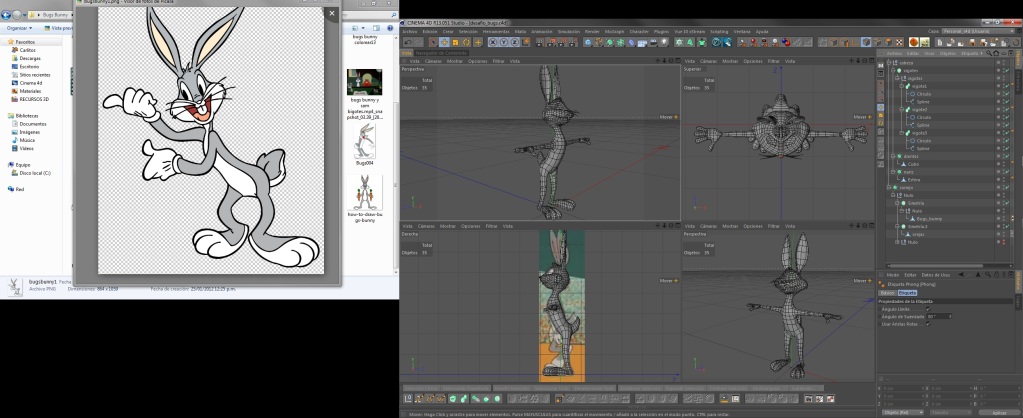This screenshot has height=418, width=1023.
Task: Collapse the cabeza object in tree
Action: click(x=889, y=63)
